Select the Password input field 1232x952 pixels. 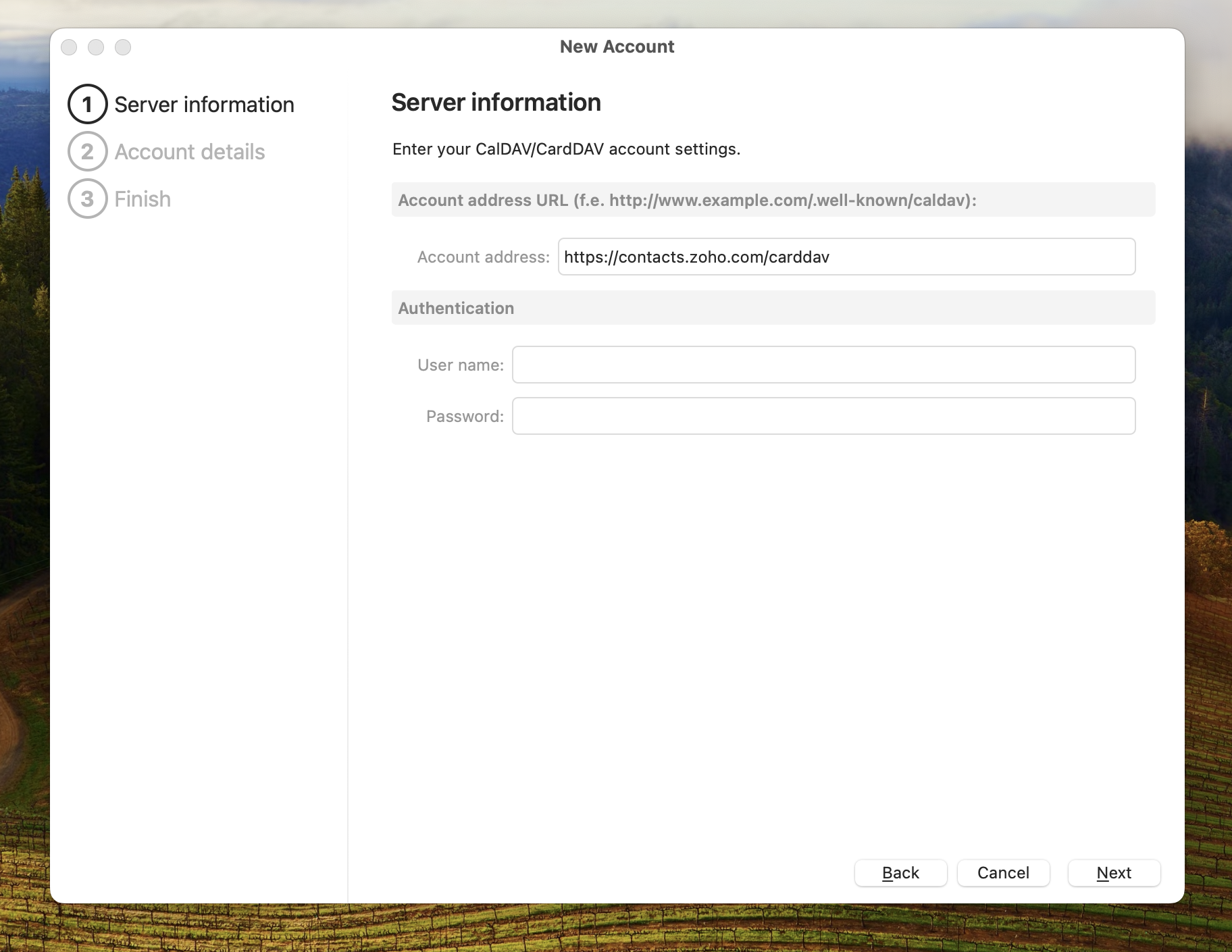(x=823, y=416)
